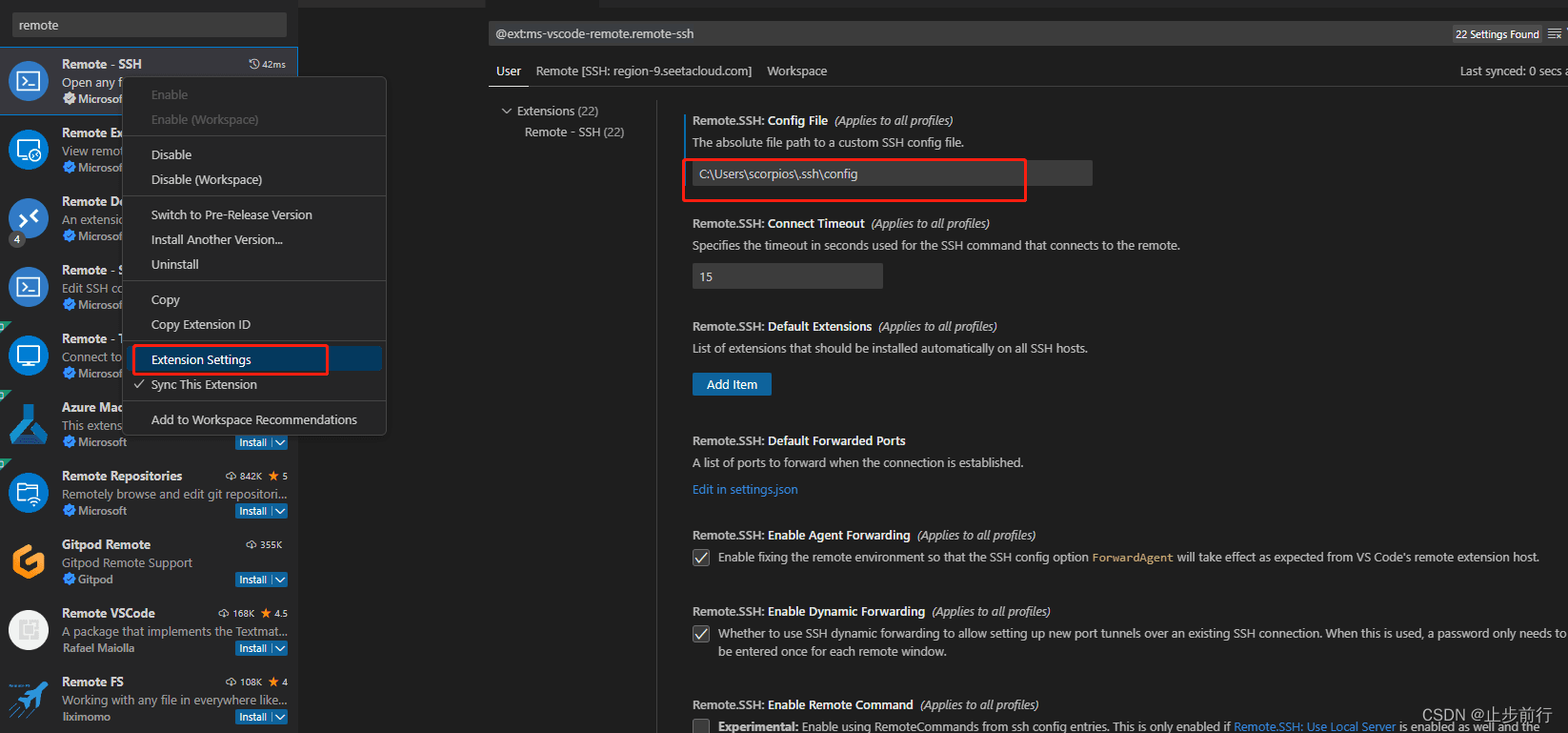Open the Install dropdown arrow for Remote FS
This screenshot has height=733, width=1568.
click(x=279, y=717)
